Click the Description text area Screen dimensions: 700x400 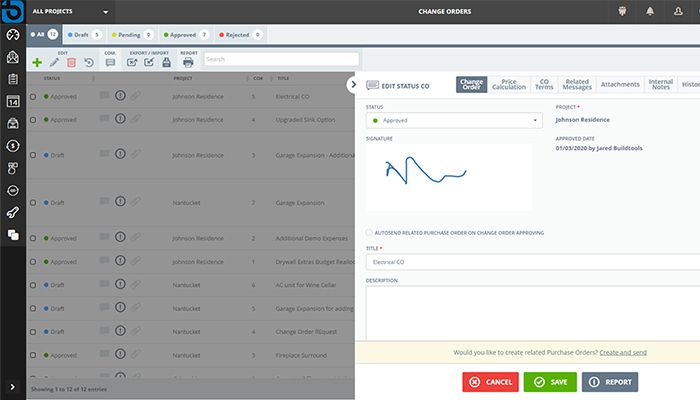533,312
